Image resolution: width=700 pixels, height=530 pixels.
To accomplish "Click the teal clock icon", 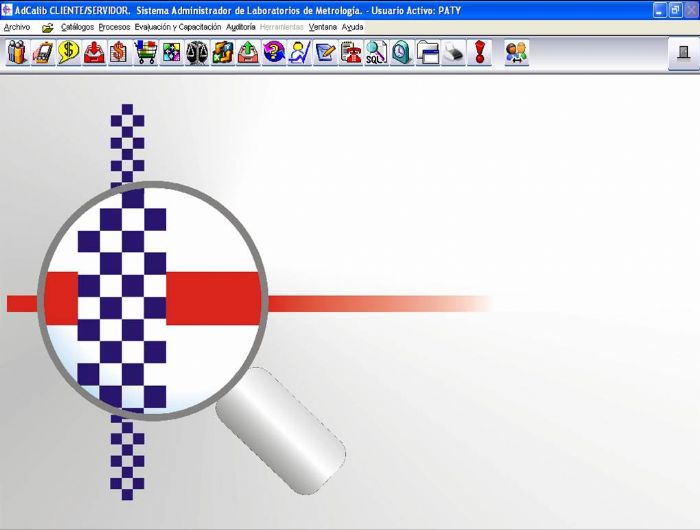I will point(402,52).
